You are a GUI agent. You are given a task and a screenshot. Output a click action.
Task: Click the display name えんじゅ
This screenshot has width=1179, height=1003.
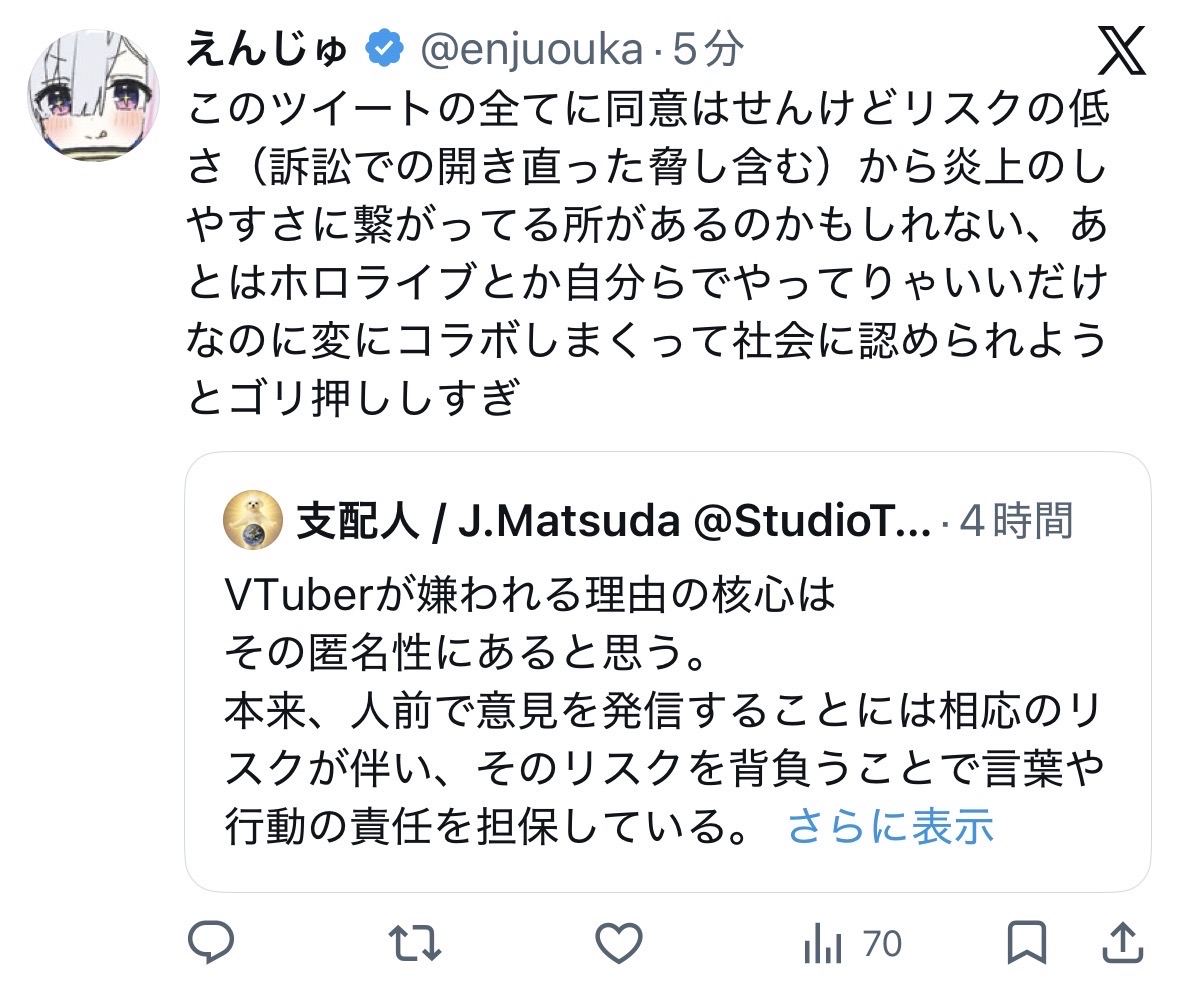coord(267,48)
